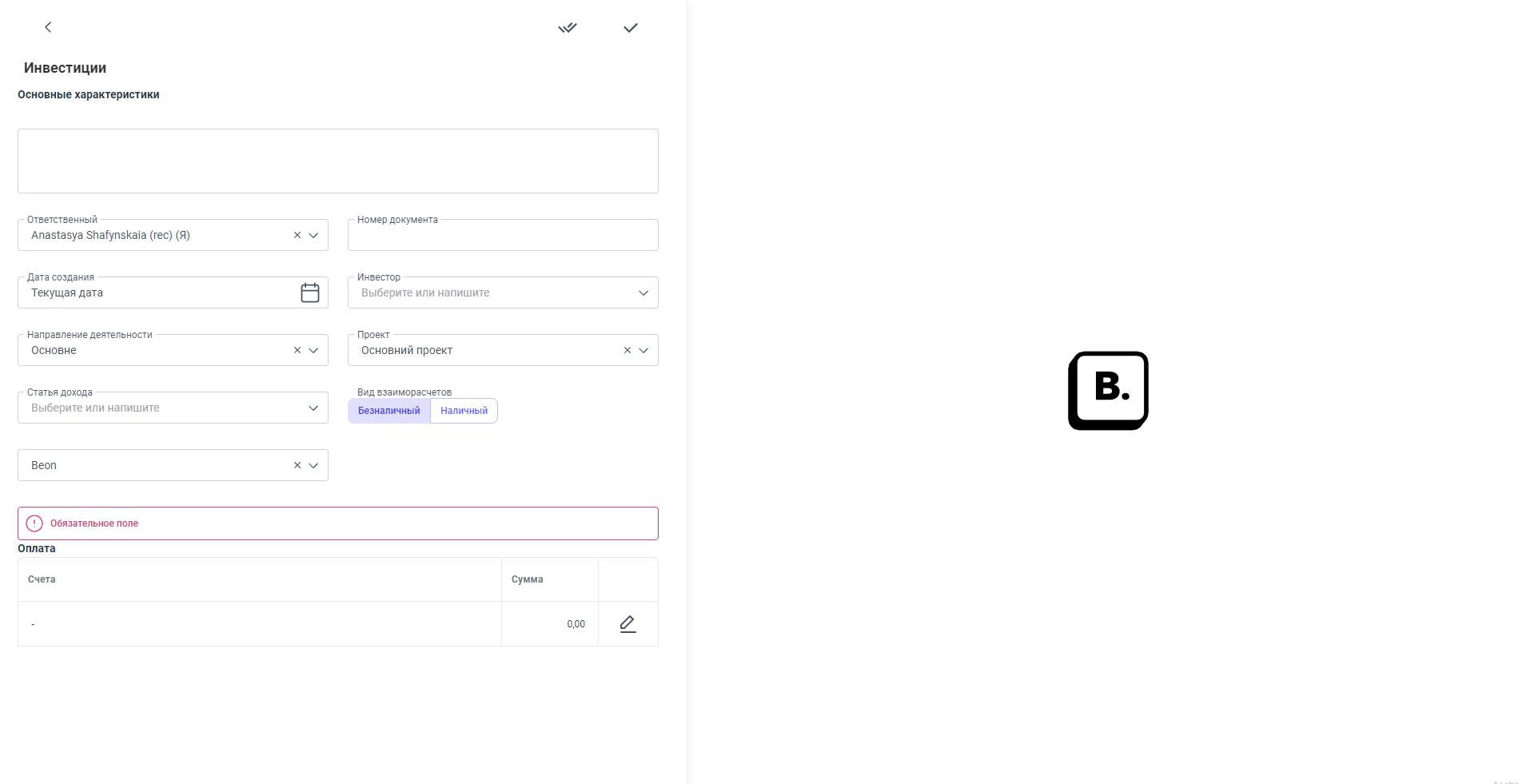
Task: Expand the Инвестор dropdown
Action: point(643,293)
